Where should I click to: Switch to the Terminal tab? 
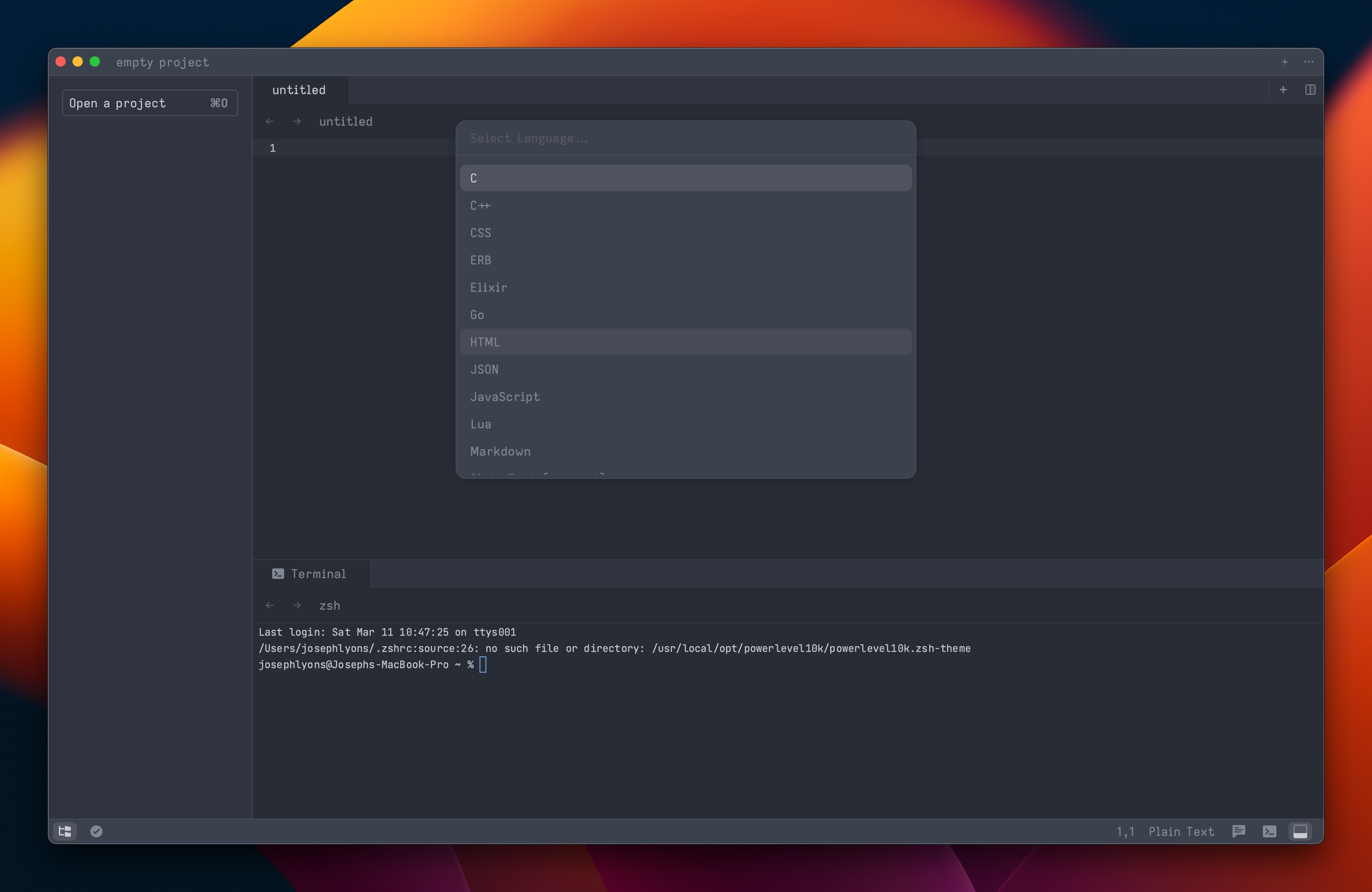(318, 573)
